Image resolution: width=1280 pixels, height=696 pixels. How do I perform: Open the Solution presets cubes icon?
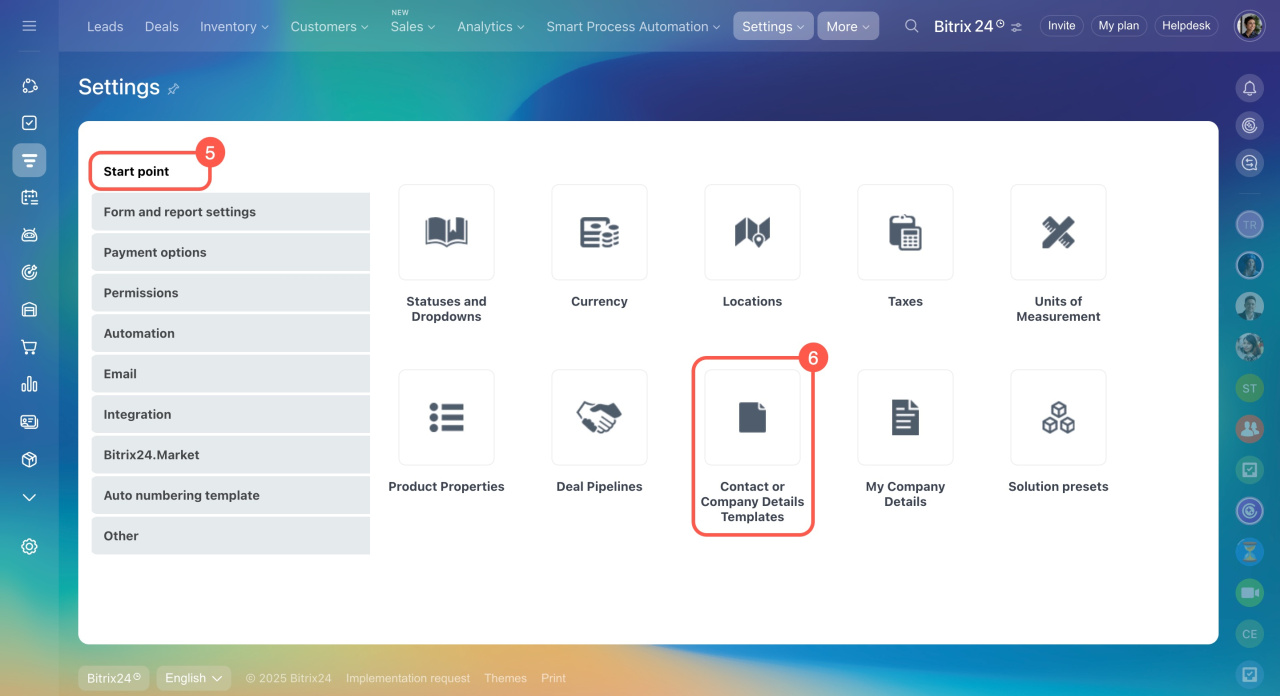[x=1058, y=417]
